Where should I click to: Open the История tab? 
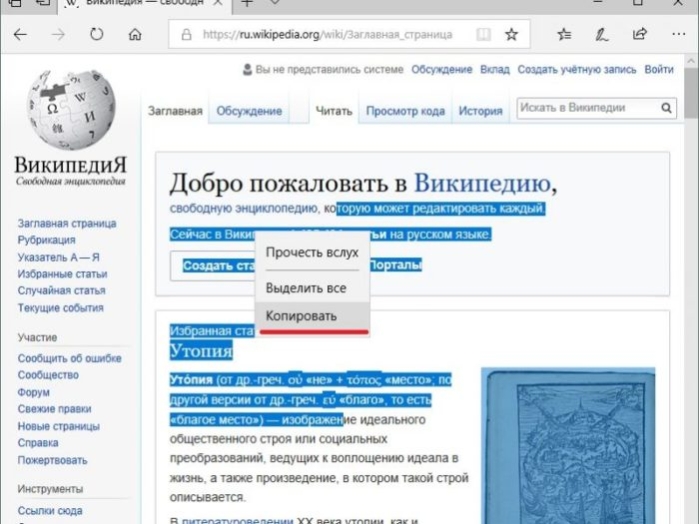[481, 111]
